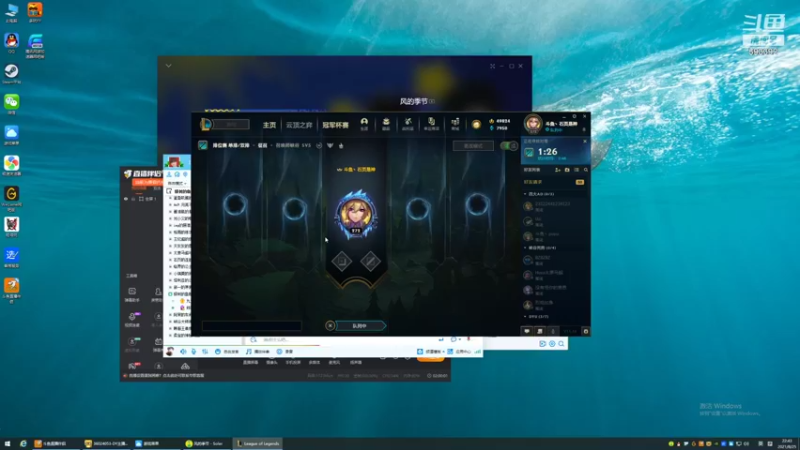This screenshot has height=450, width=800.
Task: Open the collection icon in League top bar
Action: pyautogui.click(x=386, y=124)
